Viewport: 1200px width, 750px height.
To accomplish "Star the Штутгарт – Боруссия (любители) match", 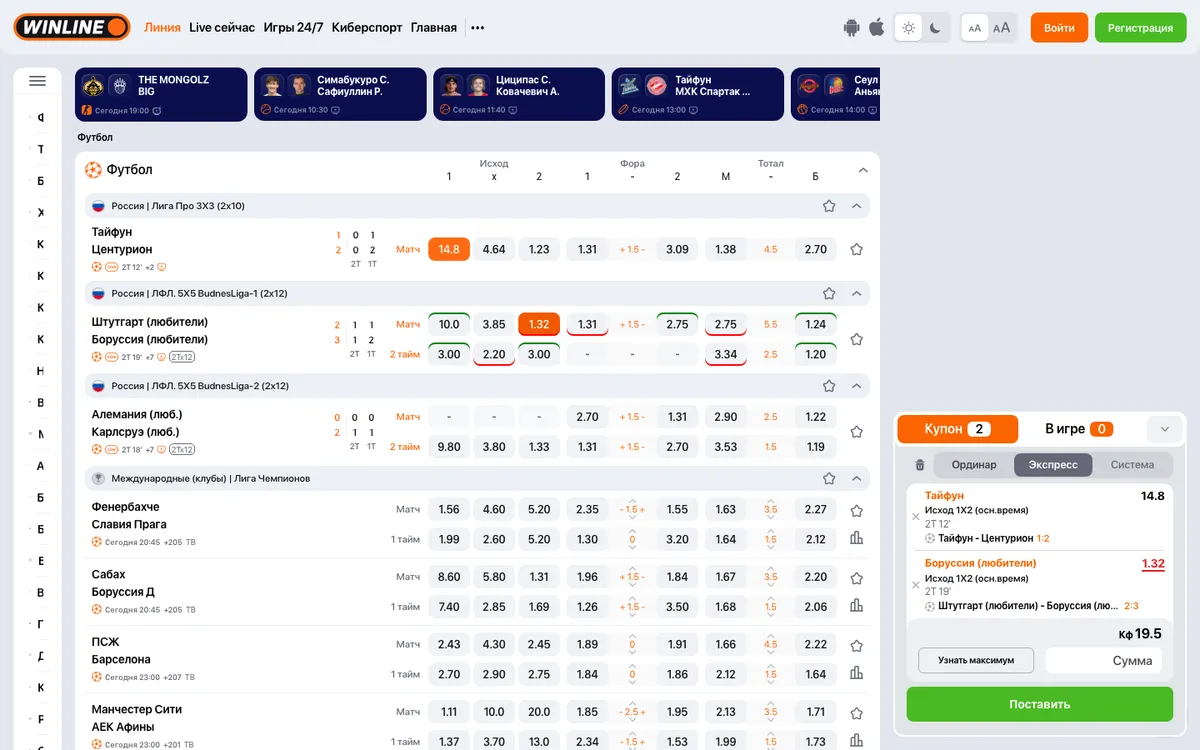I will (856, 339).
